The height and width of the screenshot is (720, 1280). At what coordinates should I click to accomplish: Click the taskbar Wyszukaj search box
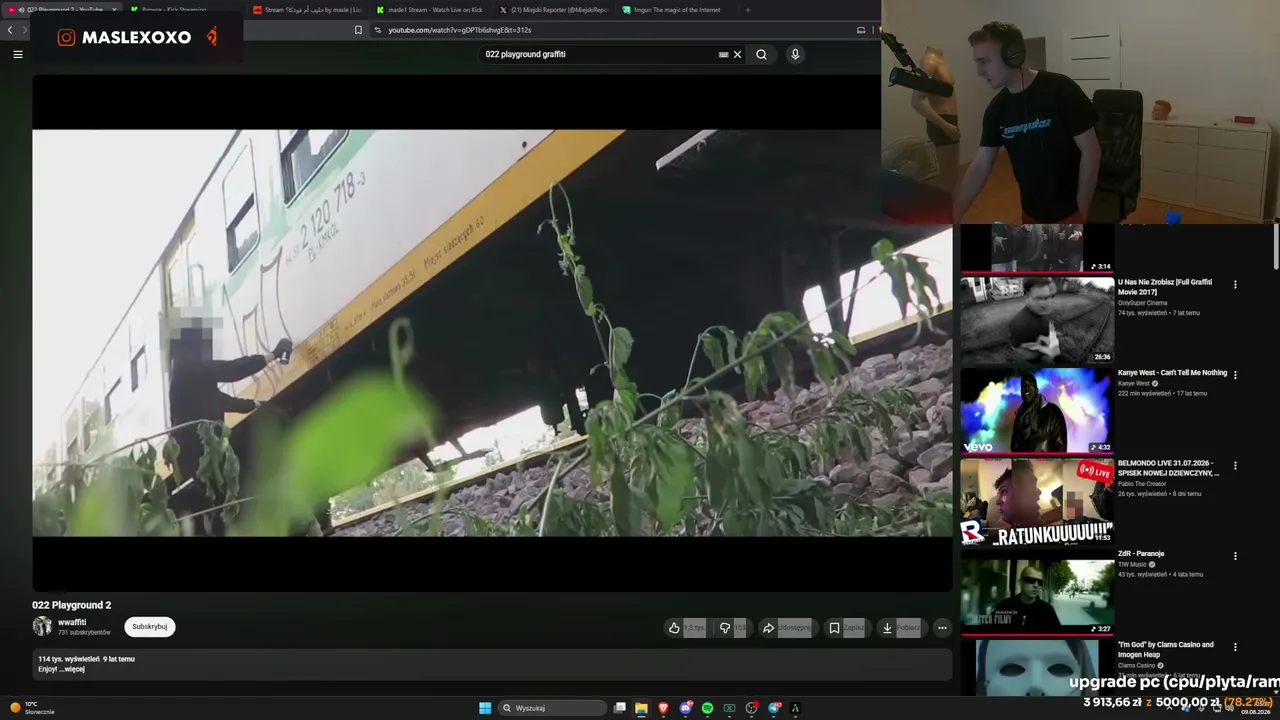(553, 708)
